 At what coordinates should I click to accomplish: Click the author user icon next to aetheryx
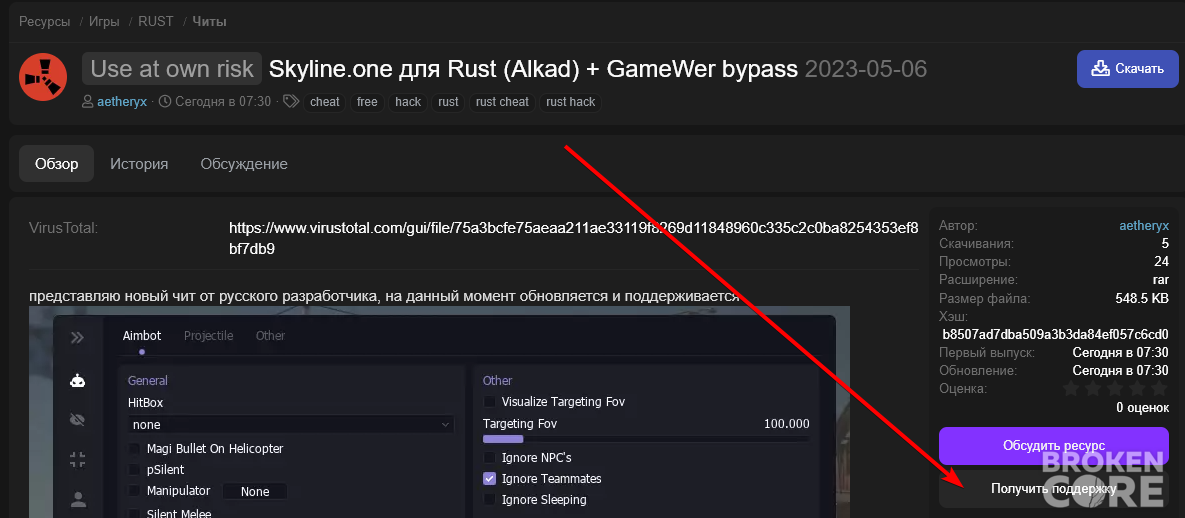88,102
